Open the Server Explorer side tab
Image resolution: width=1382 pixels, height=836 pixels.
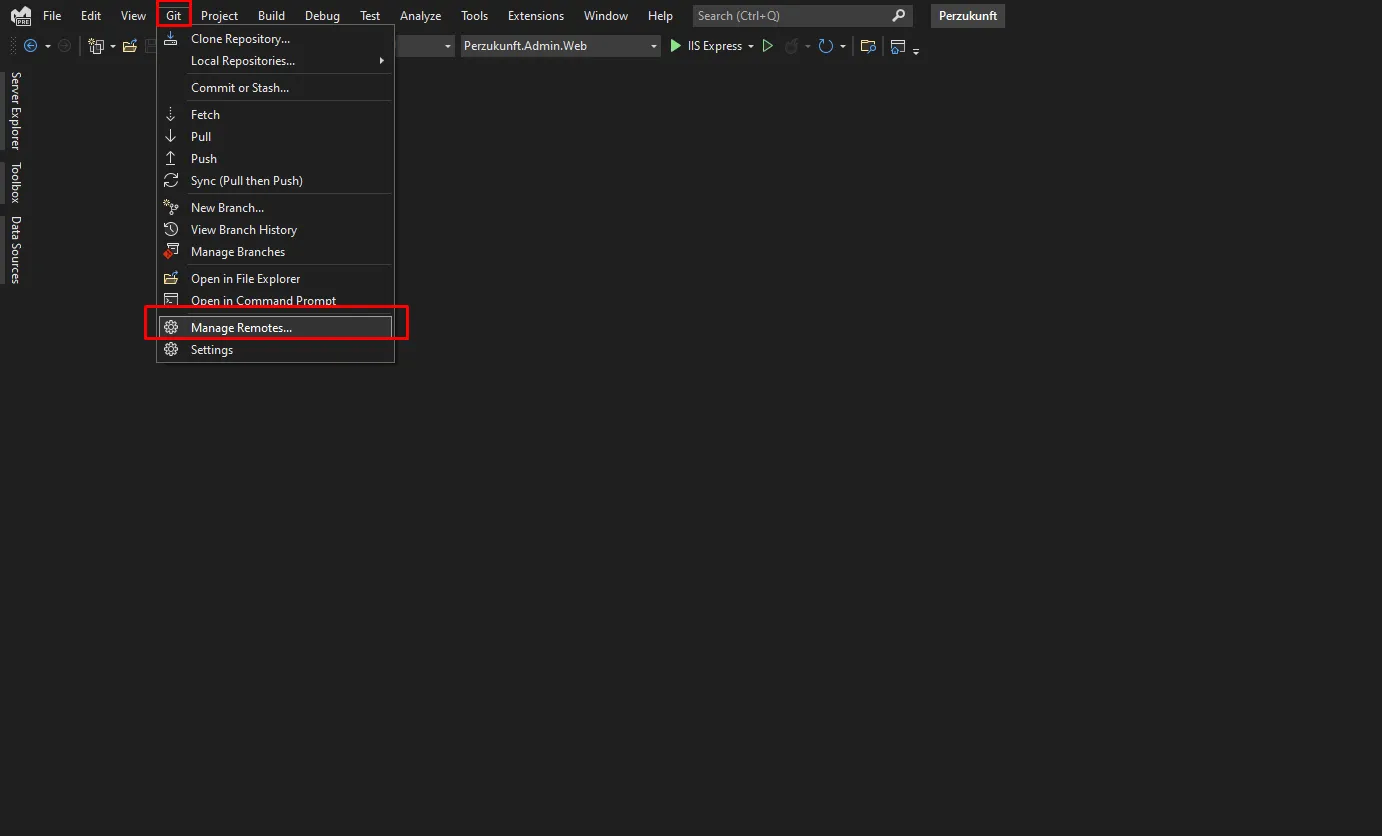coord(15,110)
